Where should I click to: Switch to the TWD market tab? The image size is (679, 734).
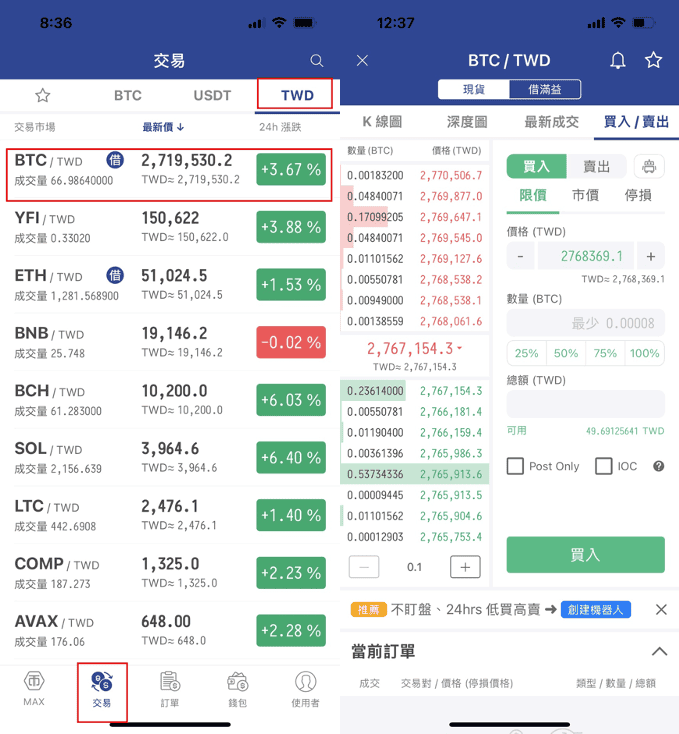[x=297, y=95]
